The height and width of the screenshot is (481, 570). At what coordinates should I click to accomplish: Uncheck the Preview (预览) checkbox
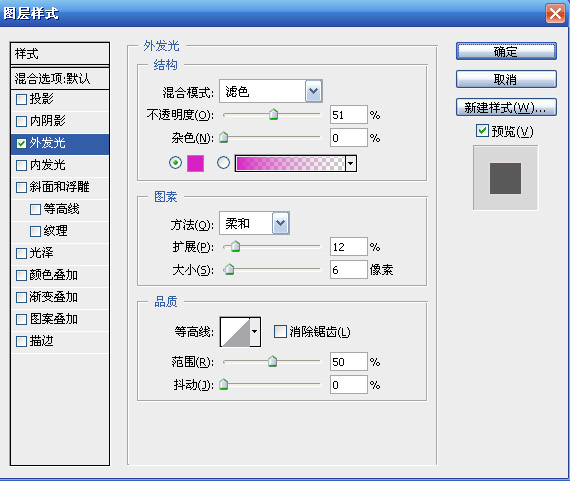point(482,131)
